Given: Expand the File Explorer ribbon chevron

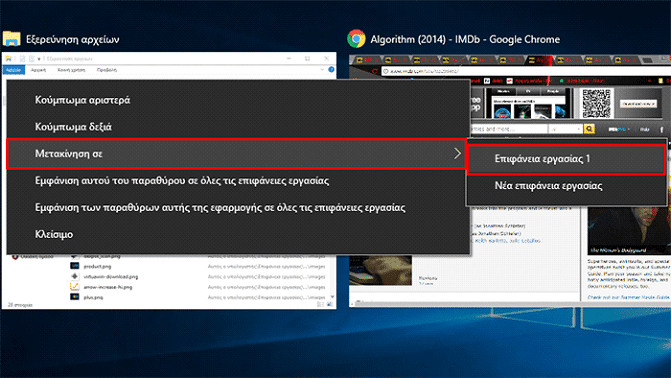Looking at the screenshot, I should pyautogui.click(x=322, y=69).
